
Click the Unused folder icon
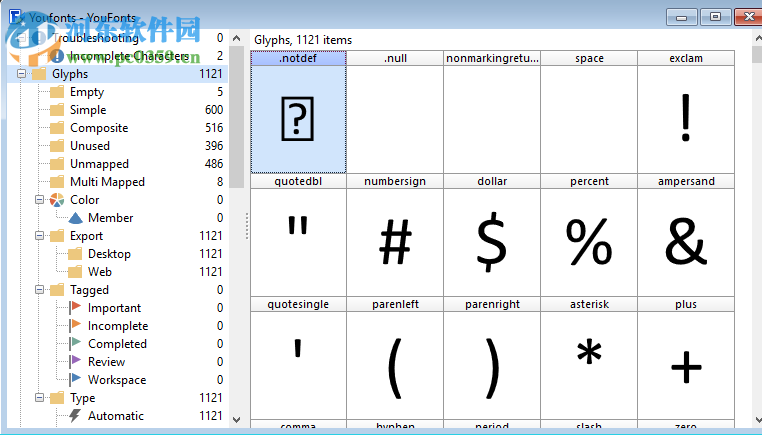(57, 146)
